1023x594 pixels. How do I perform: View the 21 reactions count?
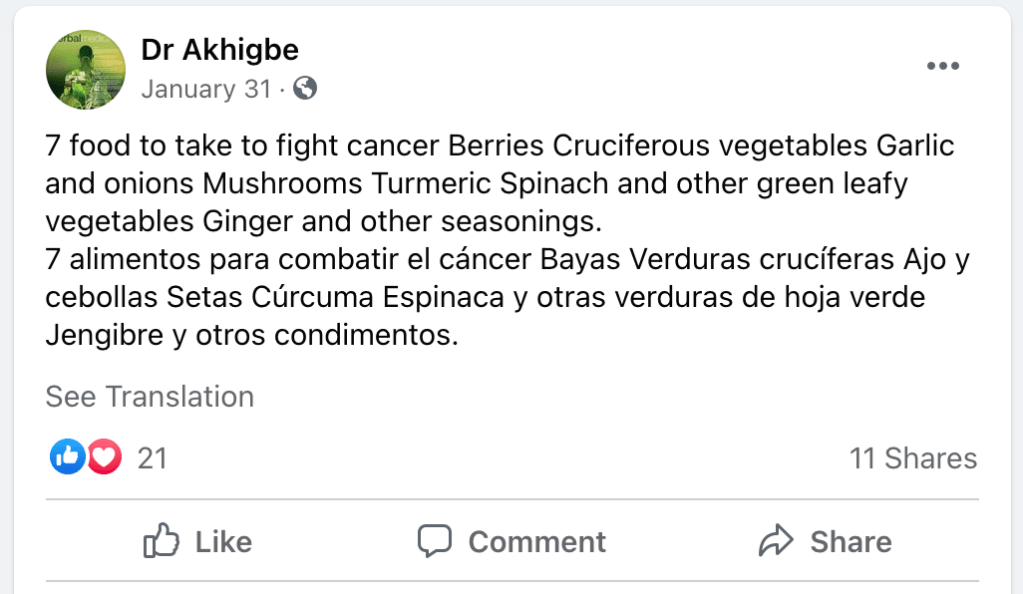152,458
